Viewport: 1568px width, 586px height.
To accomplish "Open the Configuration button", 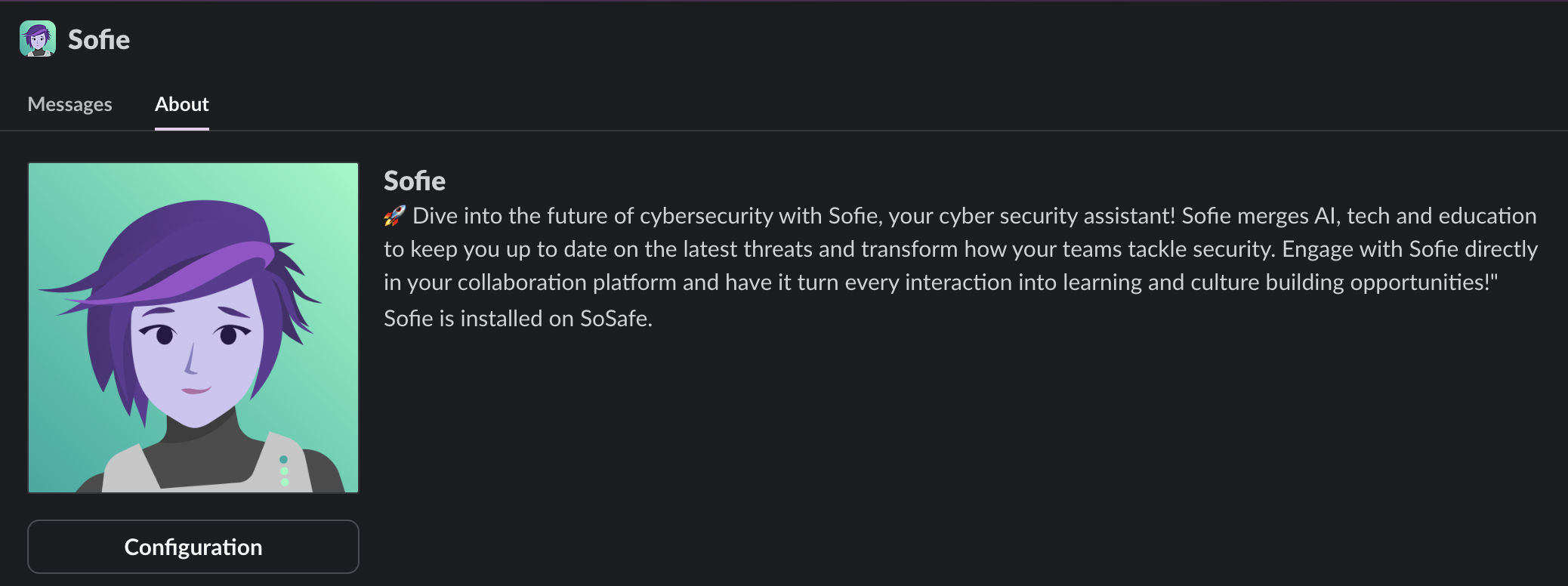I will point(193,546).
